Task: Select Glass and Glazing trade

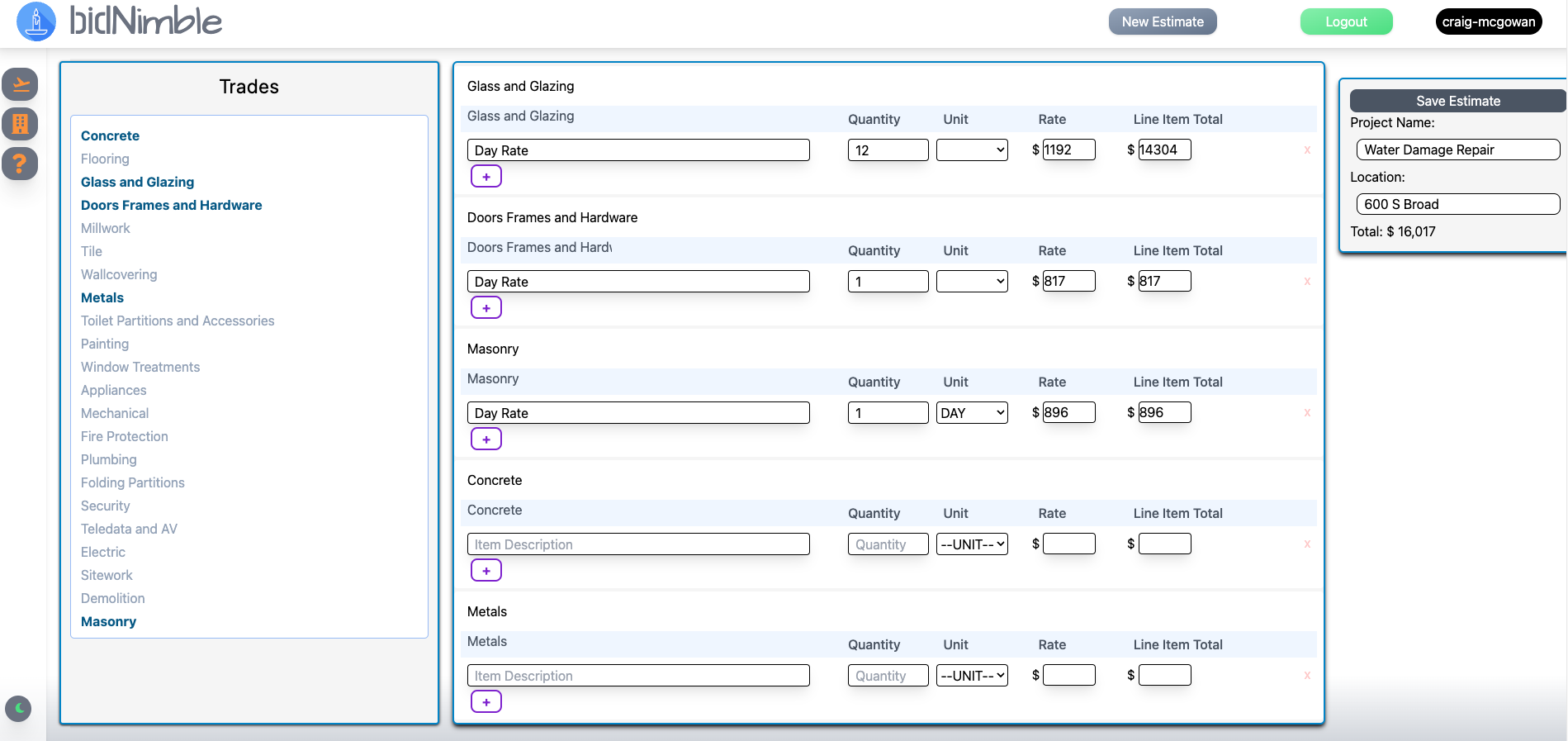Action: 137,182
